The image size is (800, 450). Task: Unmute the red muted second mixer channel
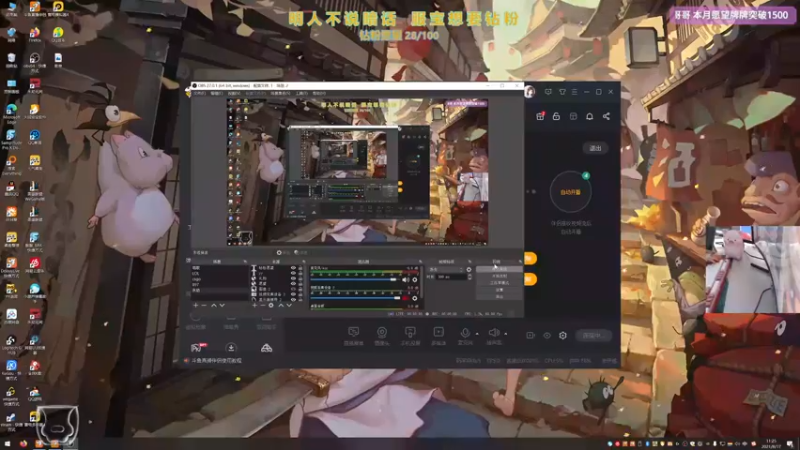(x=406, y=298)
